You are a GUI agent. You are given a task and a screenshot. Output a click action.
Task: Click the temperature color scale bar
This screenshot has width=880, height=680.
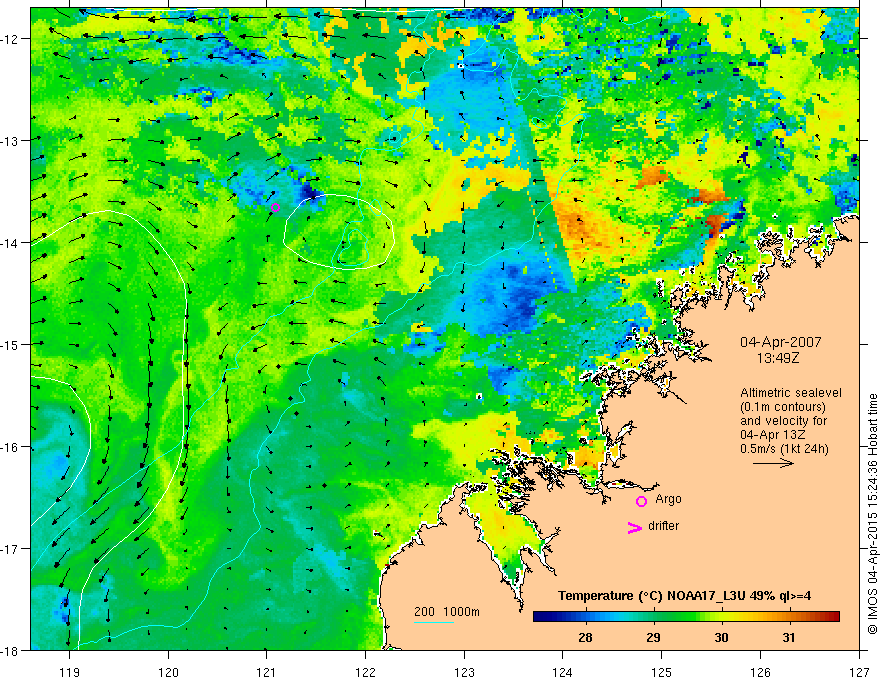pos(686,617)
